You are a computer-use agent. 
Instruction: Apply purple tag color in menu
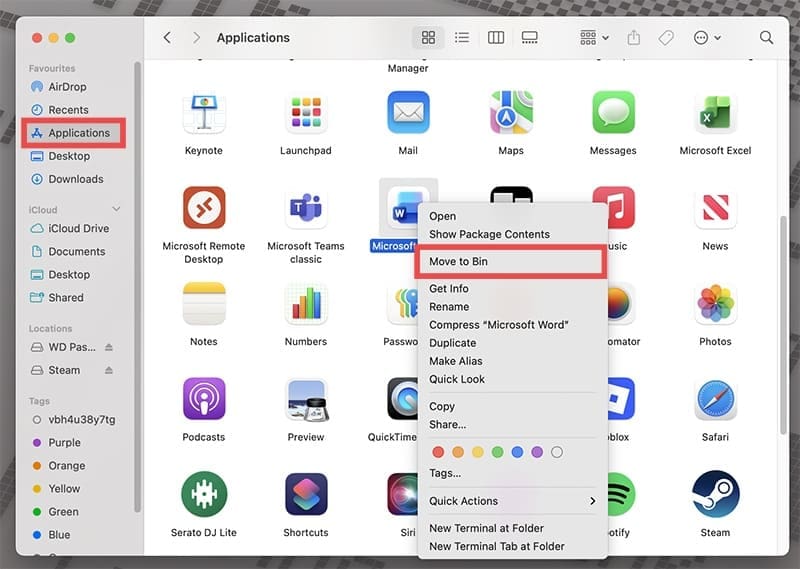click(x=537, y=452)
